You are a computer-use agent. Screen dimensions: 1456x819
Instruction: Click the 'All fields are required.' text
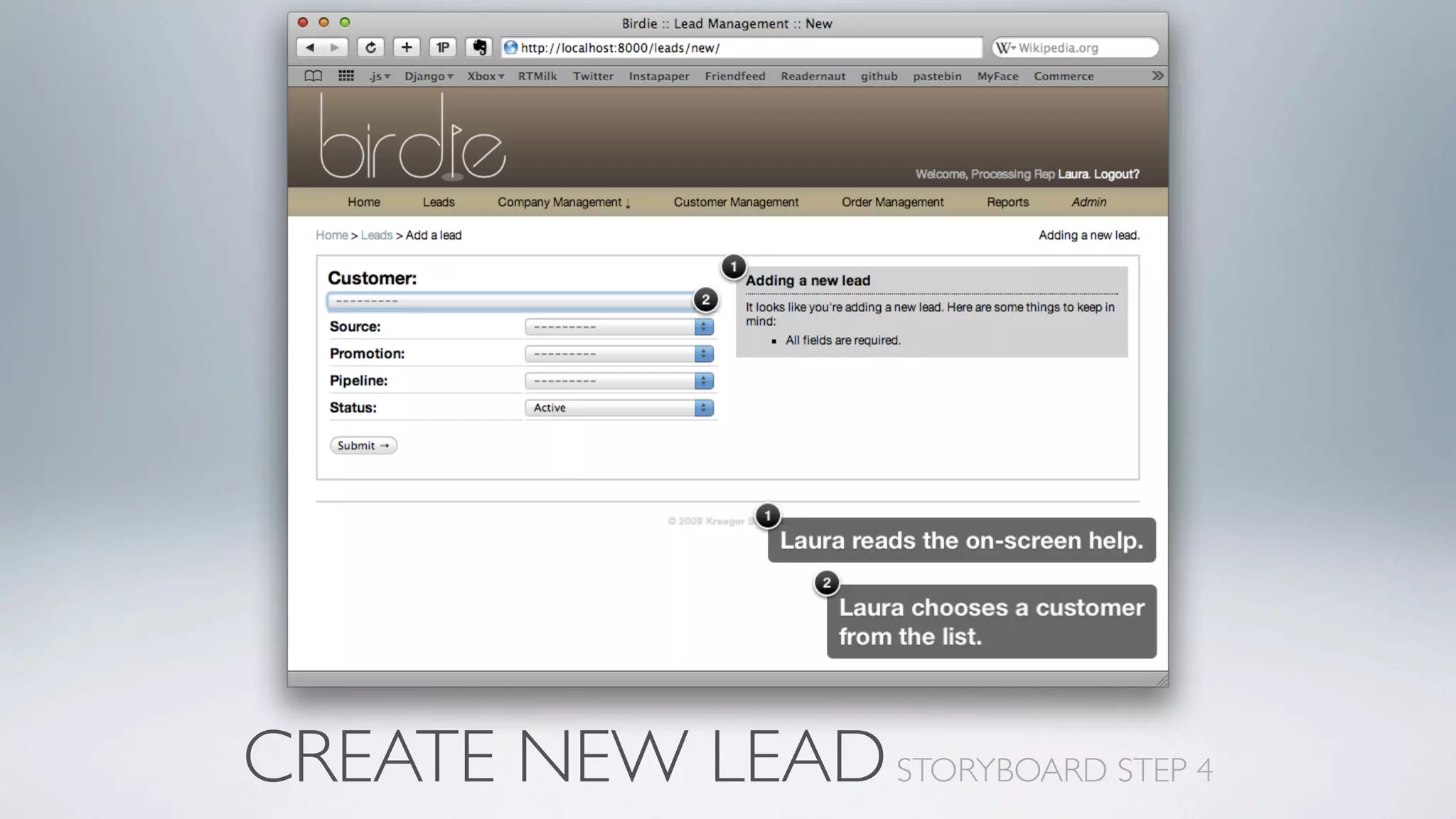click(x=842, y=341)
